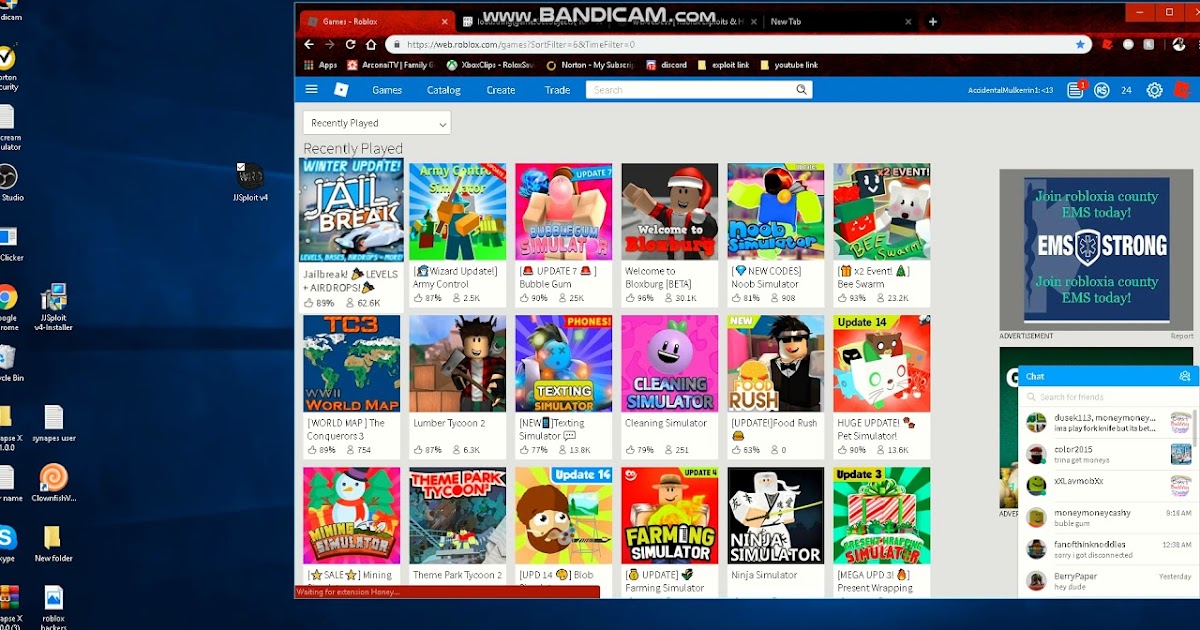1200x630 pixels.
Task: Open the Catalog page
Action: pyautogui.click(x=444, y=90)
